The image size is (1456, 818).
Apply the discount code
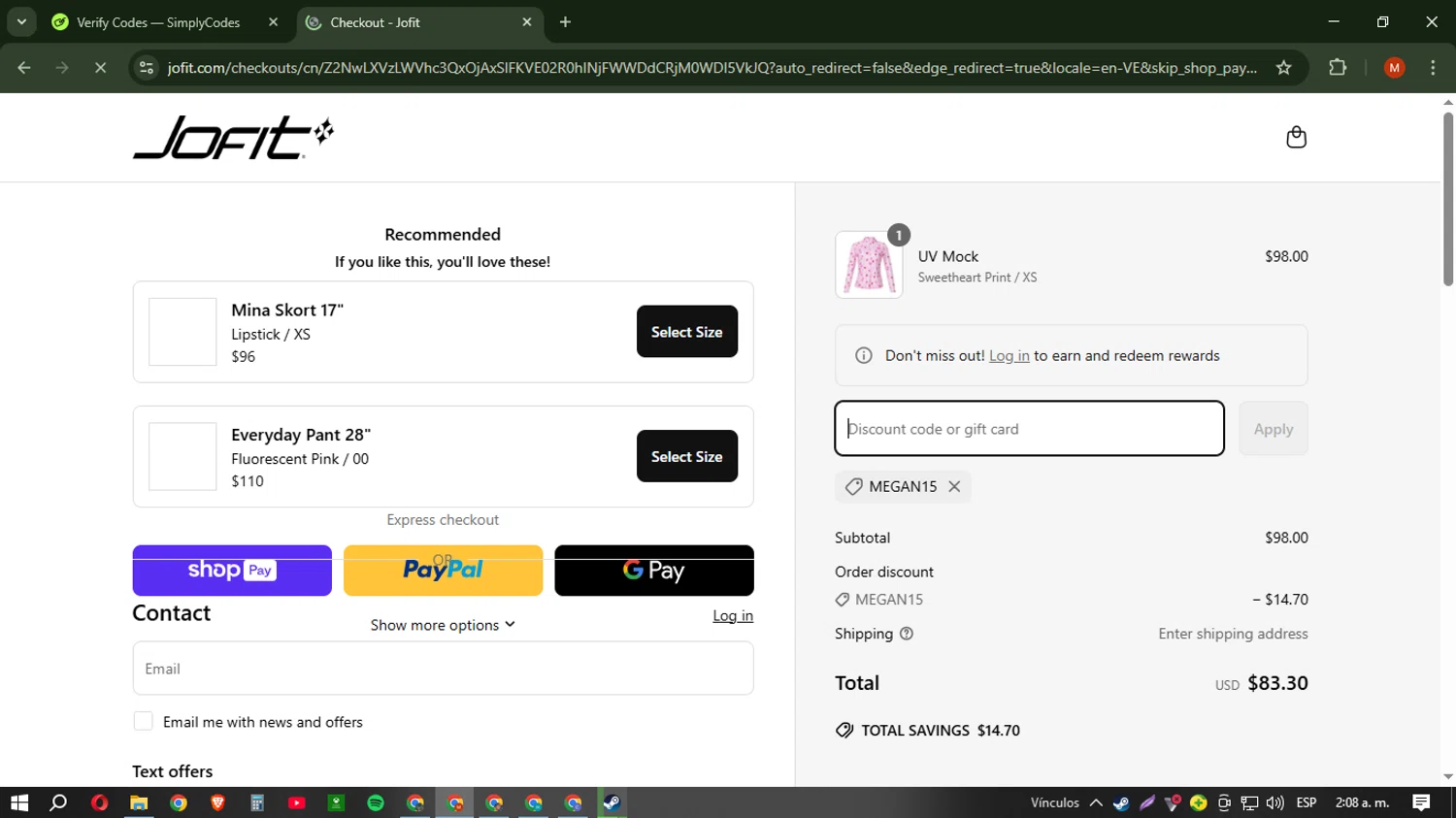pyautogui.click(x=1274, y=429)
